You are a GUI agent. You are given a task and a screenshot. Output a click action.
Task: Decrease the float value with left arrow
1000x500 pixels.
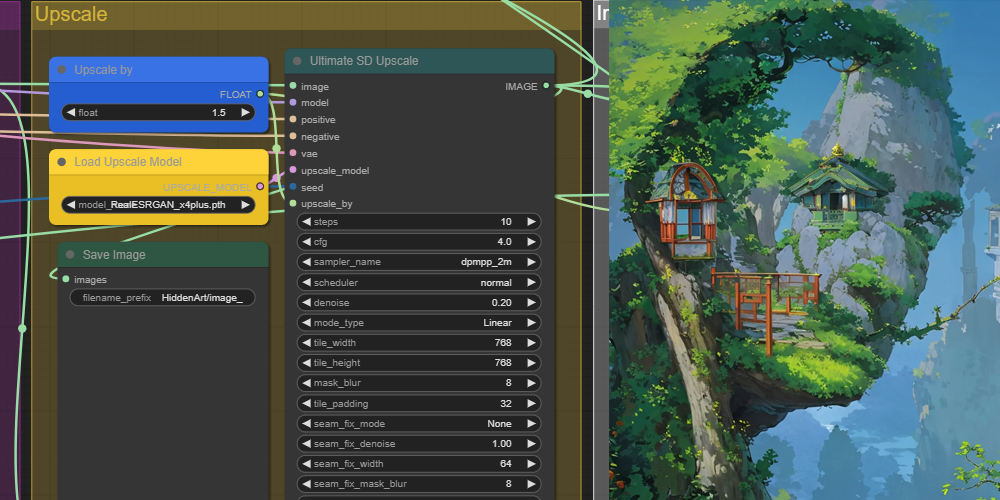pos(71,112)
